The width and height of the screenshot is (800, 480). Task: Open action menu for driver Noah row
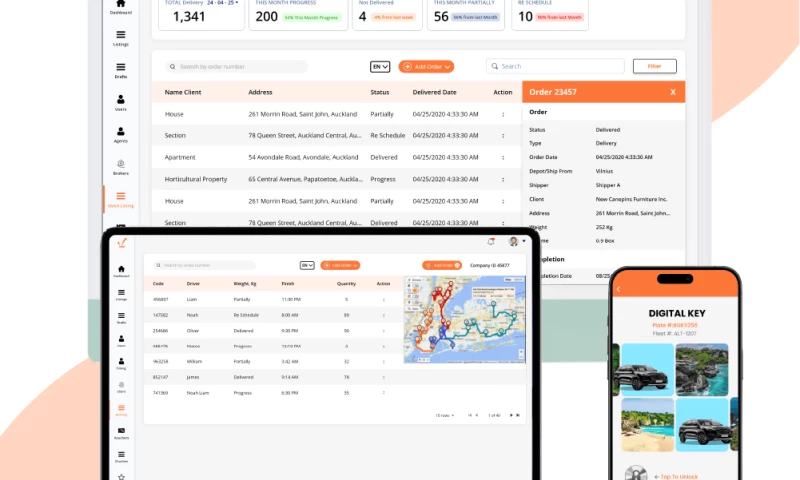click(384, 315)
